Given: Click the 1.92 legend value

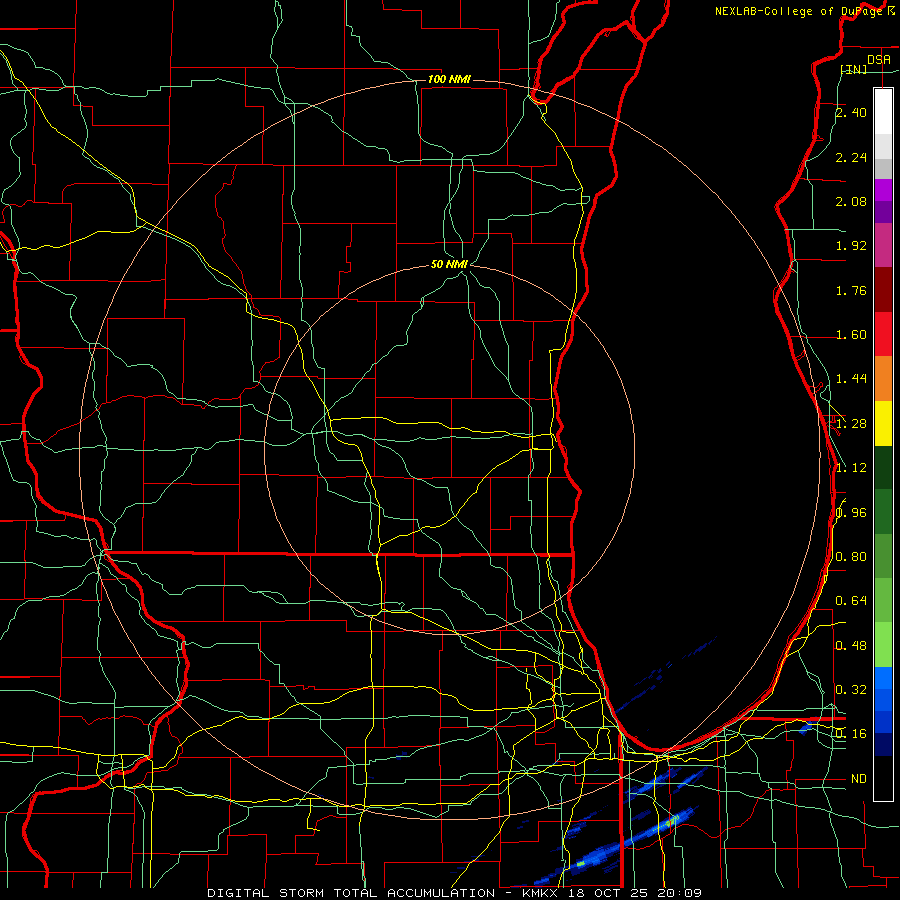Looking at the screenshot, I should coord(851,246).
